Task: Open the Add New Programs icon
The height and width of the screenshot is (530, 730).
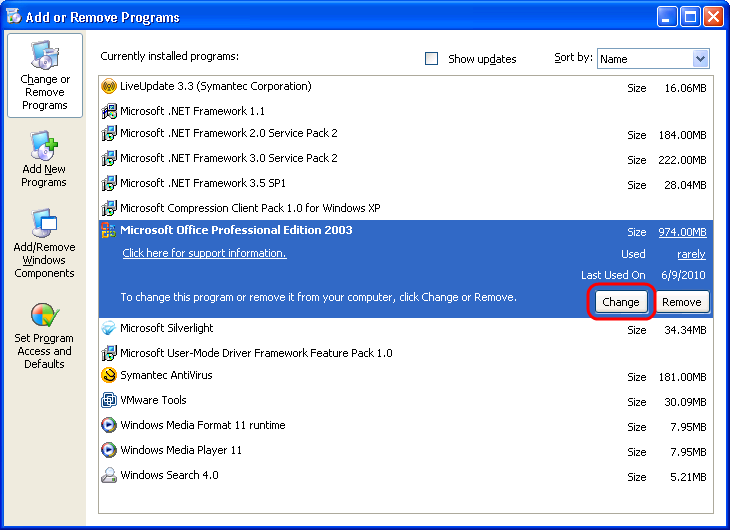Action: [x=45, y=145]
